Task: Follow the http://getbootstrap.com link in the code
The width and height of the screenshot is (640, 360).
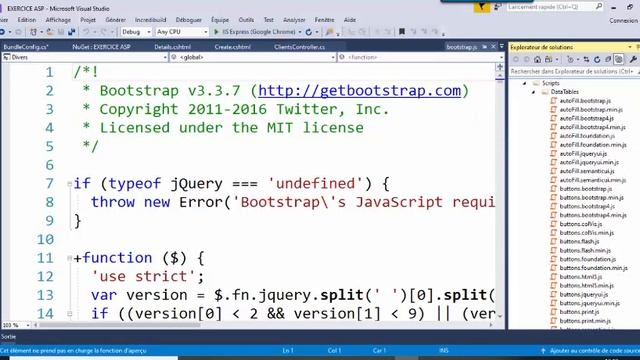Action: [x=360, y=91]
